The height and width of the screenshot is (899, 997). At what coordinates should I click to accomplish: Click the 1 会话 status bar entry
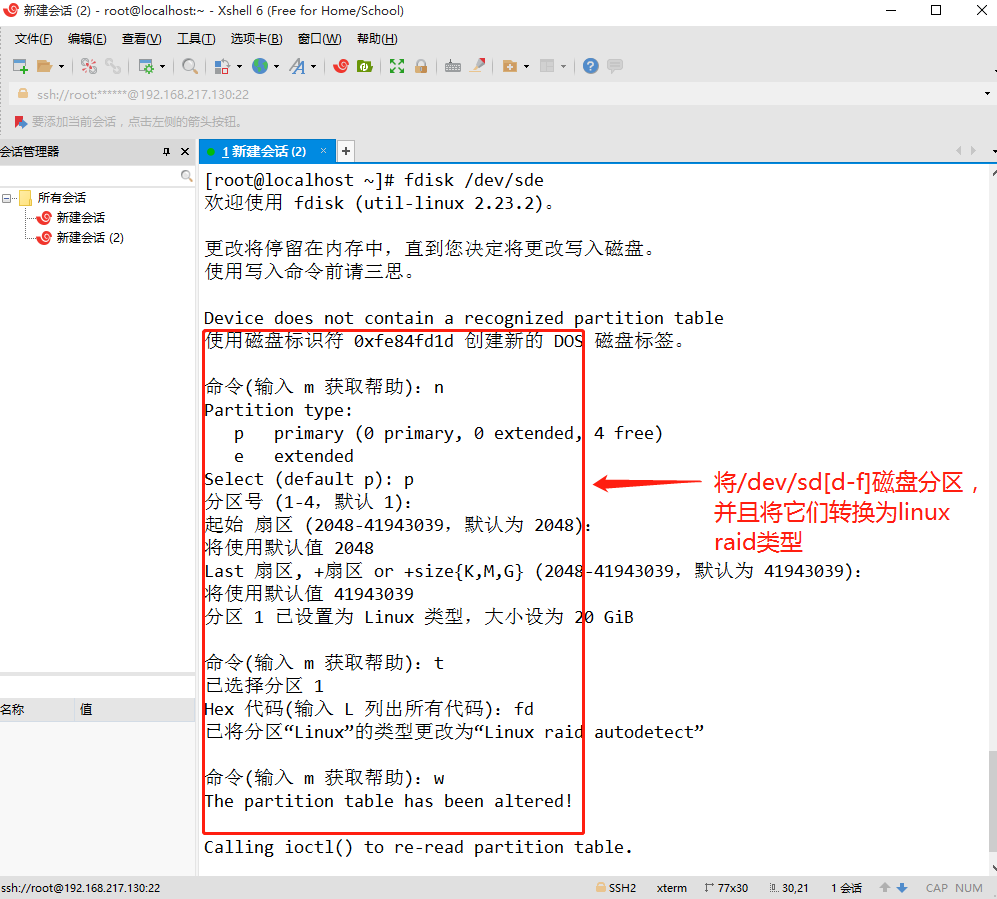tap(846, 888)
